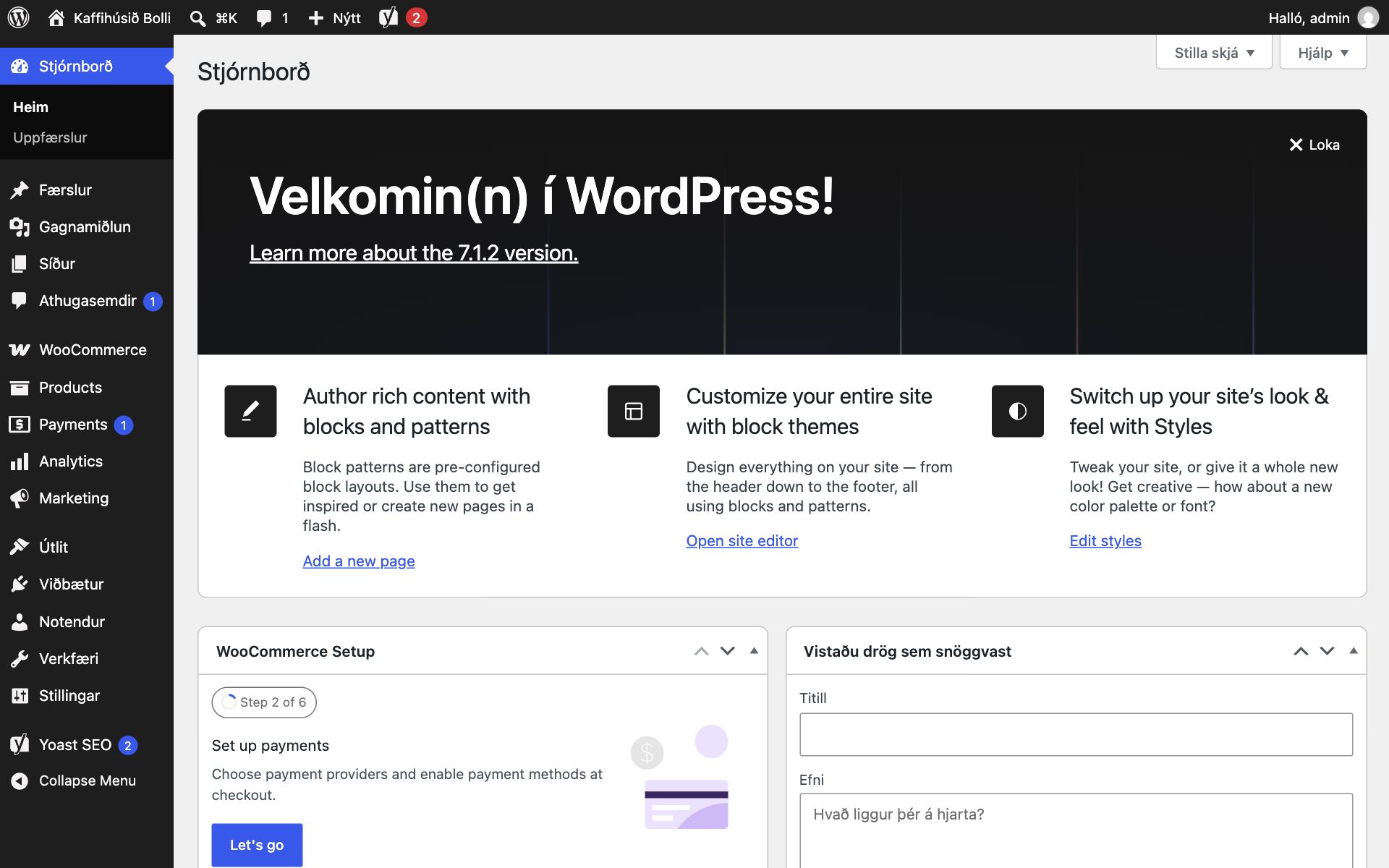Screen dimensions: 1389x868
Task: Focus the Efni text area
Action: pos(1076,830)
